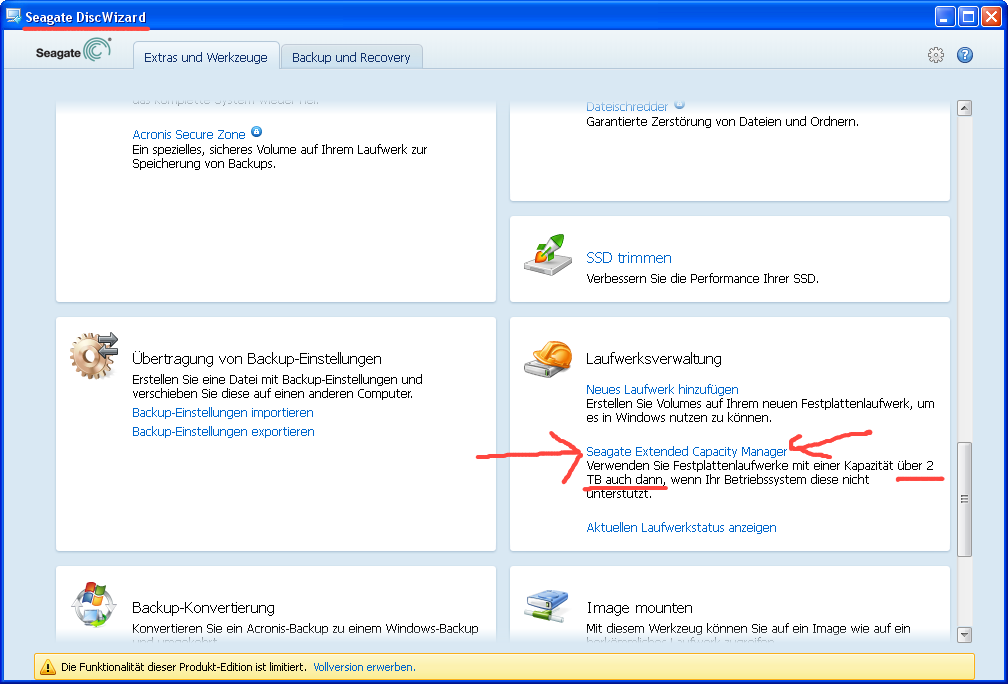The width and height of the screenshot is (1008, 684).
Task: Click Backup-Einstellungen importieren
Action: coord(222,412)
